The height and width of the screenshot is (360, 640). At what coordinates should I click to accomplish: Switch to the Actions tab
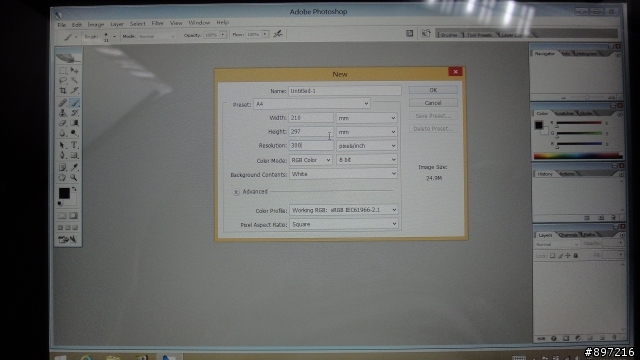pyautogui.click(x=567, y=174)
